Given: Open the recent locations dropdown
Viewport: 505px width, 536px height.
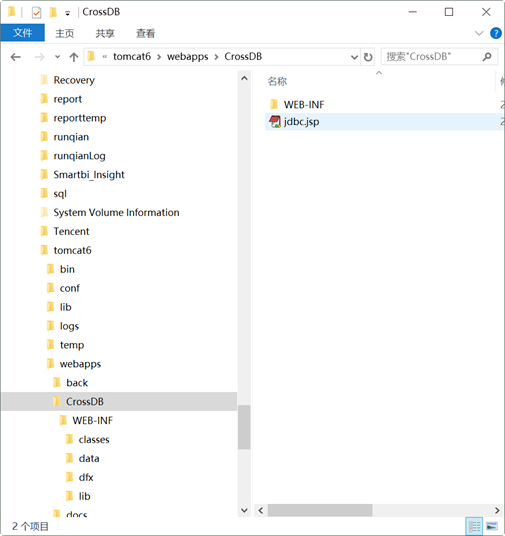Looking at the screenshot, I should 57,57.
